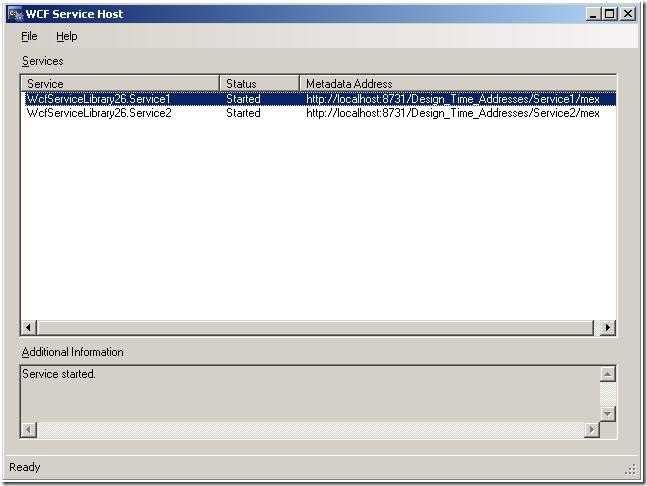Click Additional Information scroll right arrow
Viewport: 647px width, 486px height.
(592, 430)
